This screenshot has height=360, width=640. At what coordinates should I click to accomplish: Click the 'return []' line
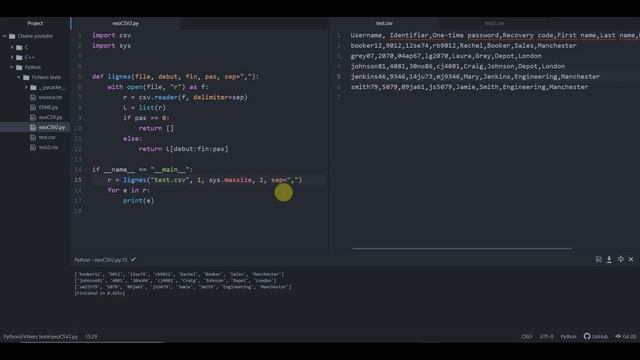point(156,128)
